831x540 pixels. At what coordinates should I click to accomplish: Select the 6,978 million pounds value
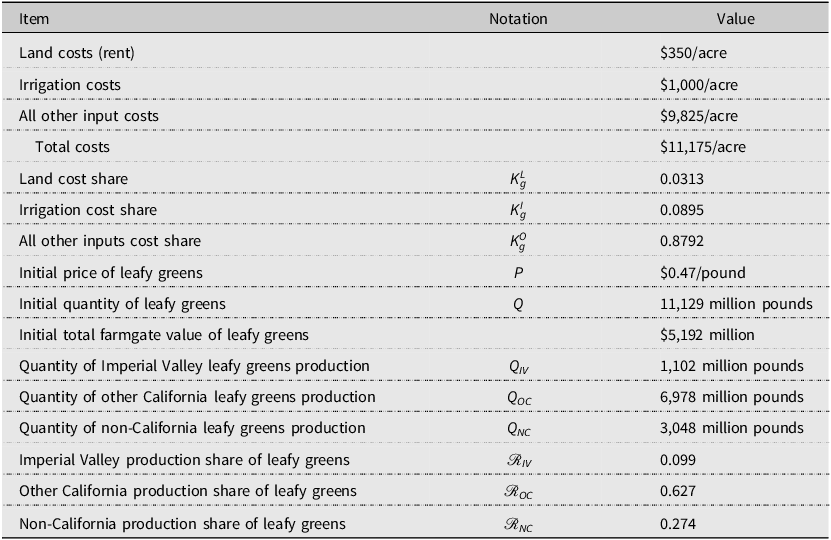[731, 397]
